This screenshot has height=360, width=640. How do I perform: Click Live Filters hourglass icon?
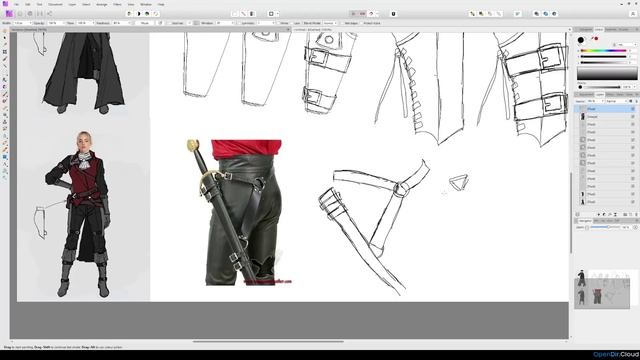(615, 214)
